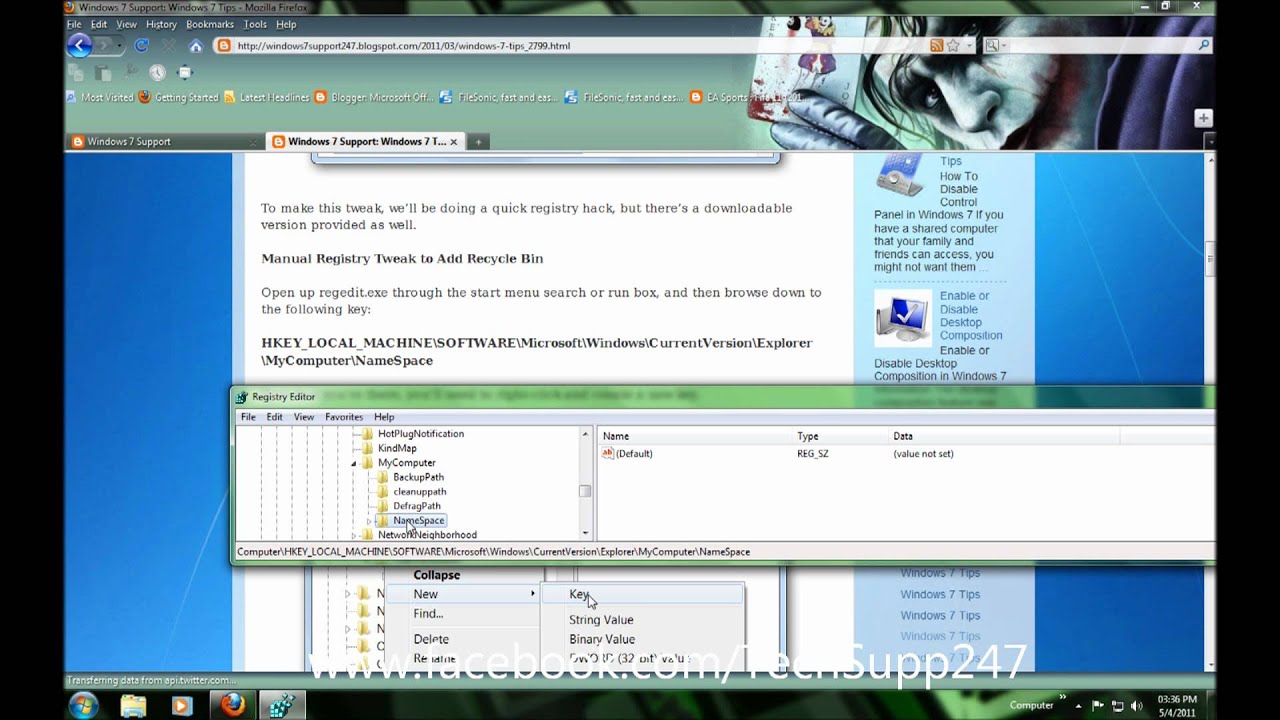This screenshot has height=720, width=1280.
Task: Open the back/forward history dropdown arrow
Action: pos(119,46)
